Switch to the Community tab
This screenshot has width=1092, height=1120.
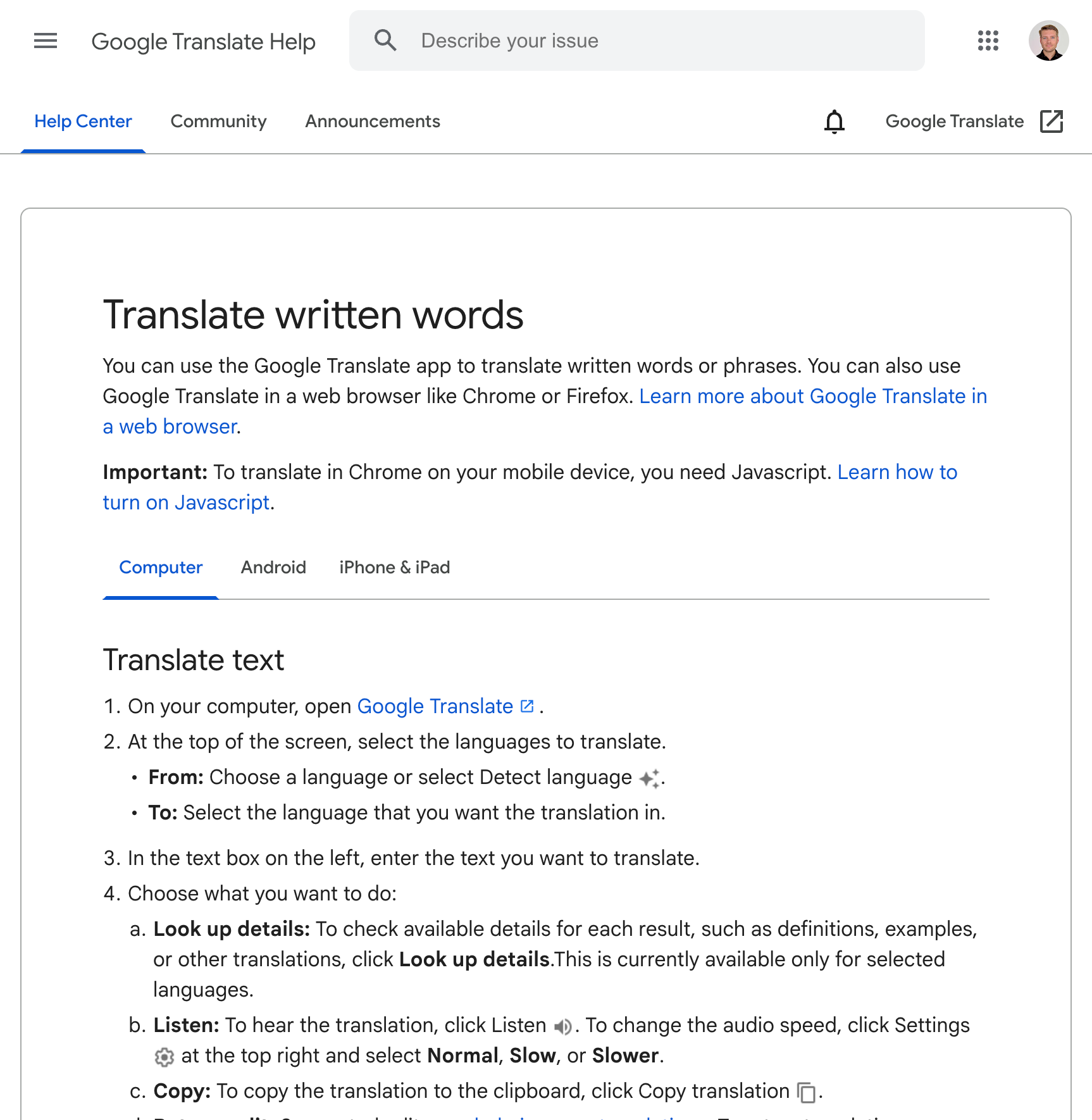coord(218,121)
